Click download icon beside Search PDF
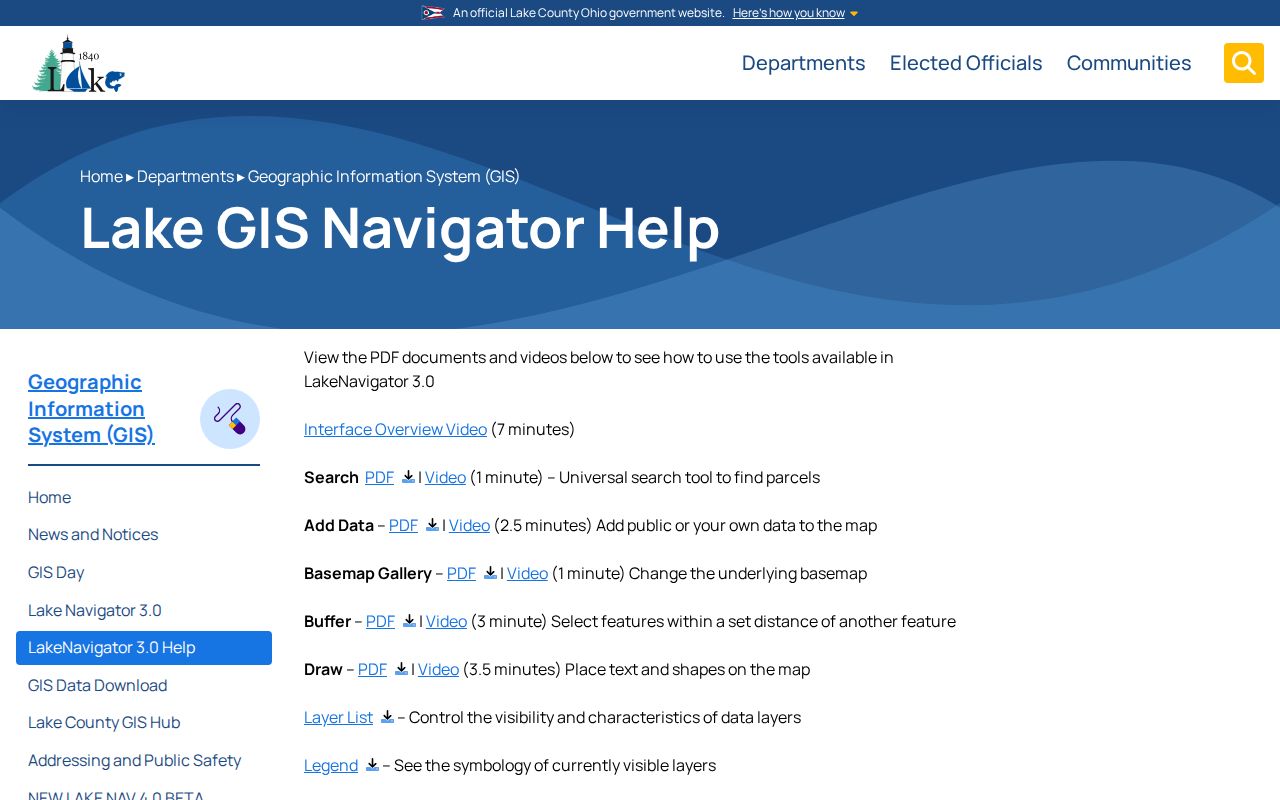Image resolution: width=1280 pixels, height=800 pixels. (408, 477)
